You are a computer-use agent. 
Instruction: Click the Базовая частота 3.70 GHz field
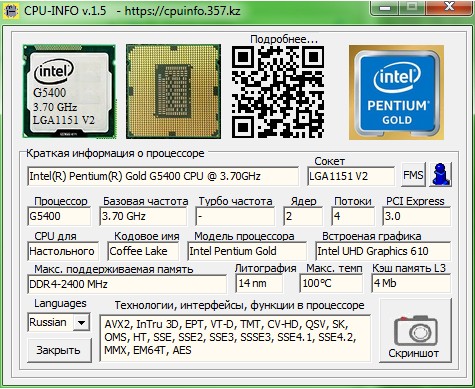(143, 216)
